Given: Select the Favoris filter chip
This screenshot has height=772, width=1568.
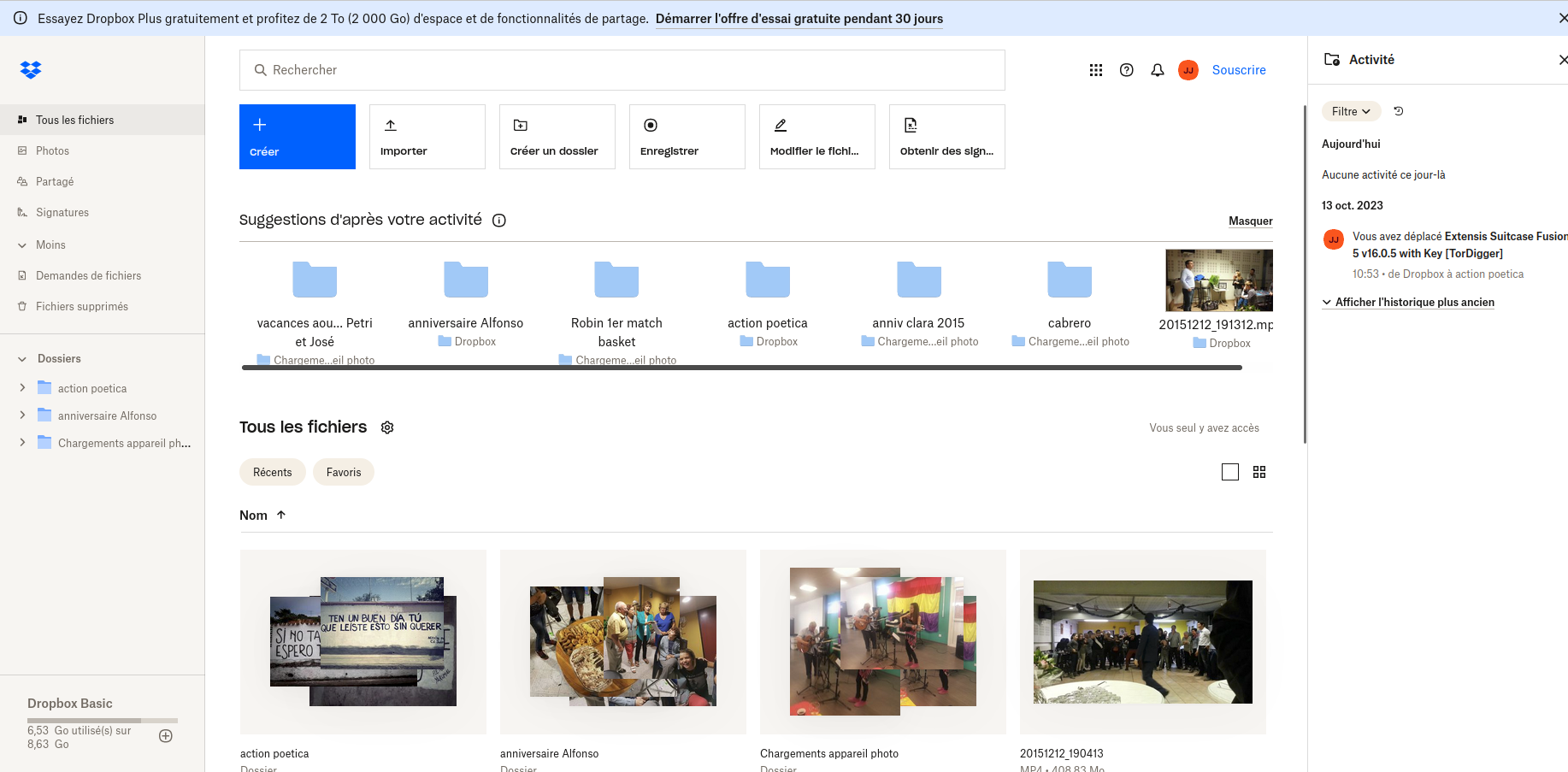Looking at the screenshot, I should tap(344, 472).
